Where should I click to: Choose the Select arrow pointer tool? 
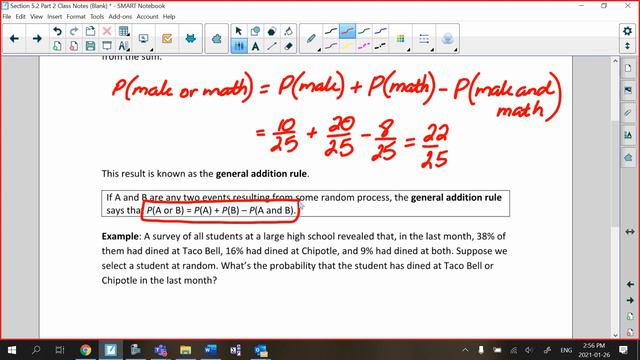click(239, 31)
